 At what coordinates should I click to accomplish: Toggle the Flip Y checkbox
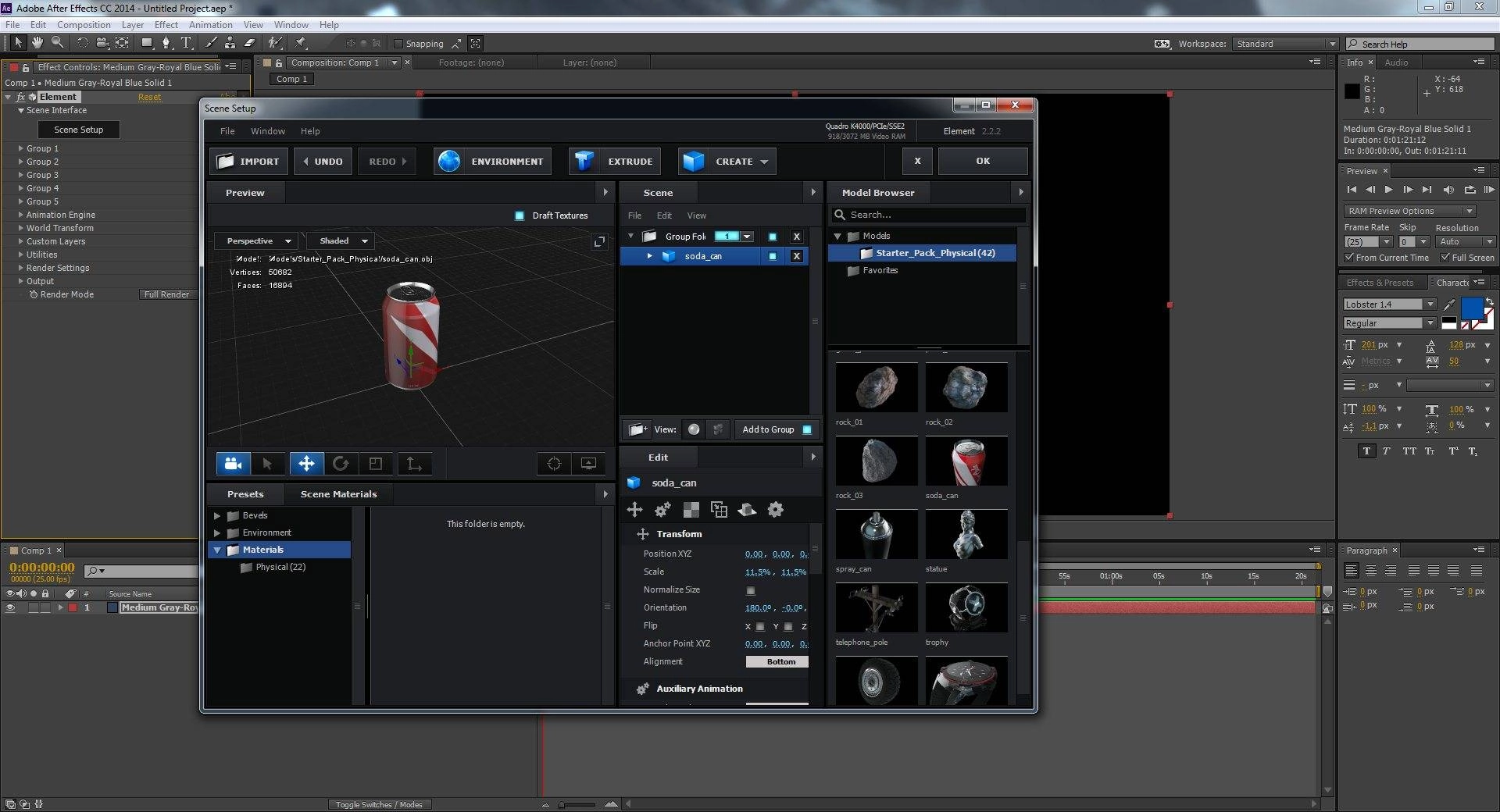pos(788,626)
